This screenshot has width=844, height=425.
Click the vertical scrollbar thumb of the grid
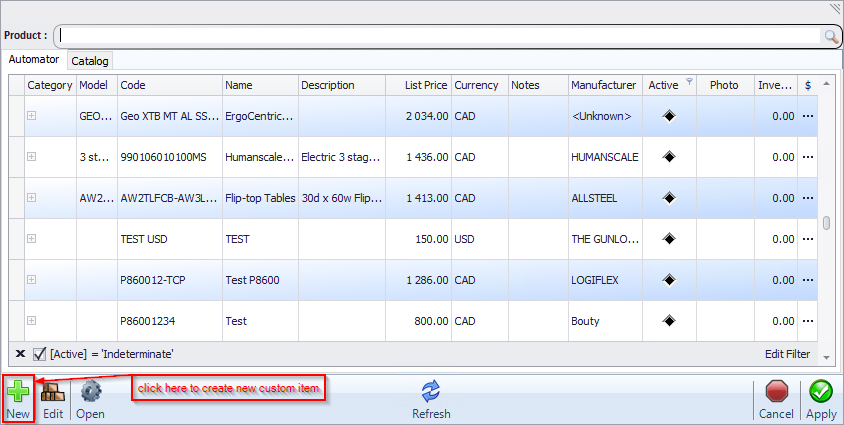click(826, 223)
